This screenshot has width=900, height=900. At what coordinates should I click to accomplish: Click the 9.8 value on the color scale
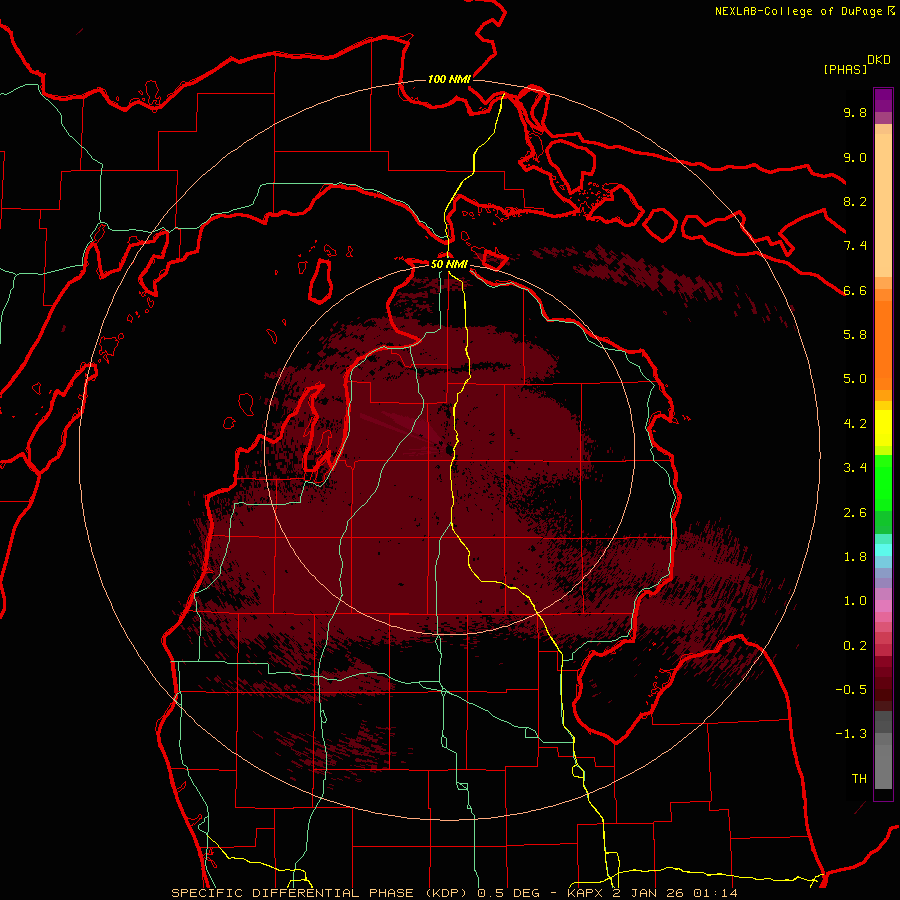pyautogui.click(x=855, y=112)
